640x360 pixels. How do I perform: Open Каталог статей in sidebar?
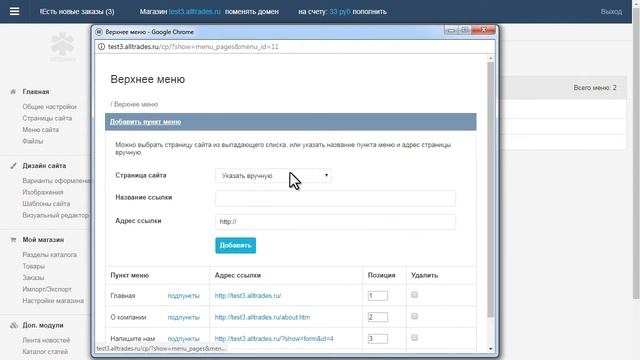(45, 351)
